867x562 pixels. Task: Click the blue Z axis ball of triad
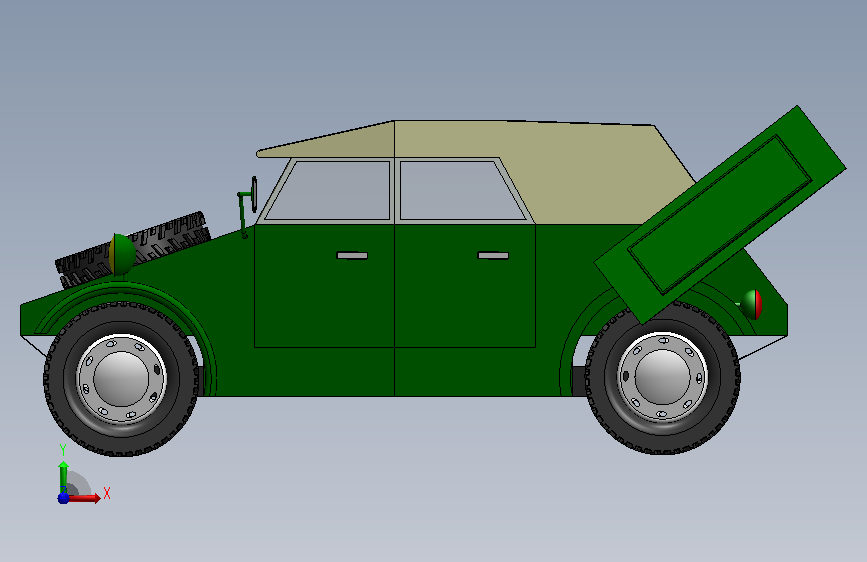64,498
